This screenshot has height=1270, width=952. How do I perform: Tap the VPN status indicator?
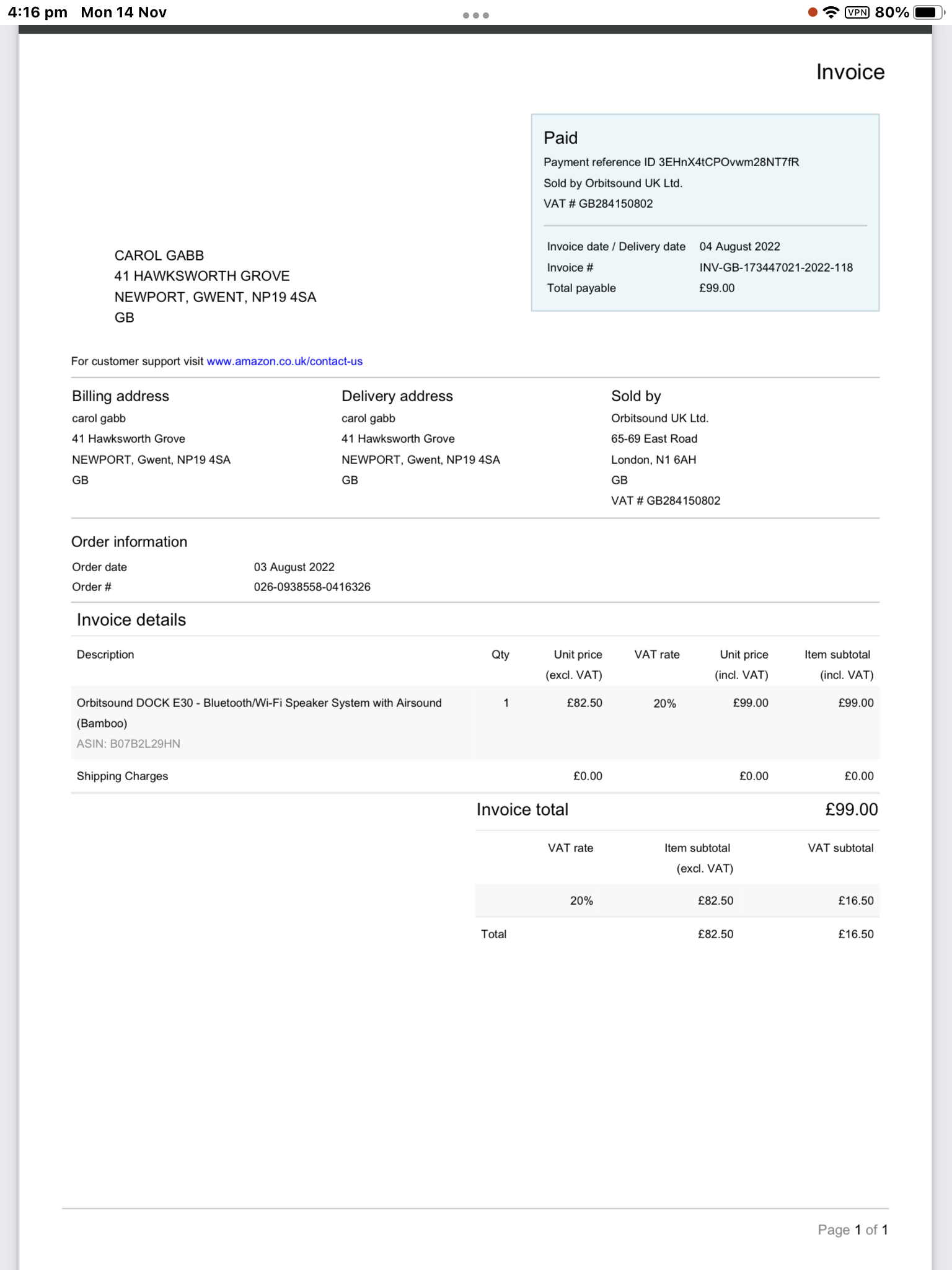[857, 12]
